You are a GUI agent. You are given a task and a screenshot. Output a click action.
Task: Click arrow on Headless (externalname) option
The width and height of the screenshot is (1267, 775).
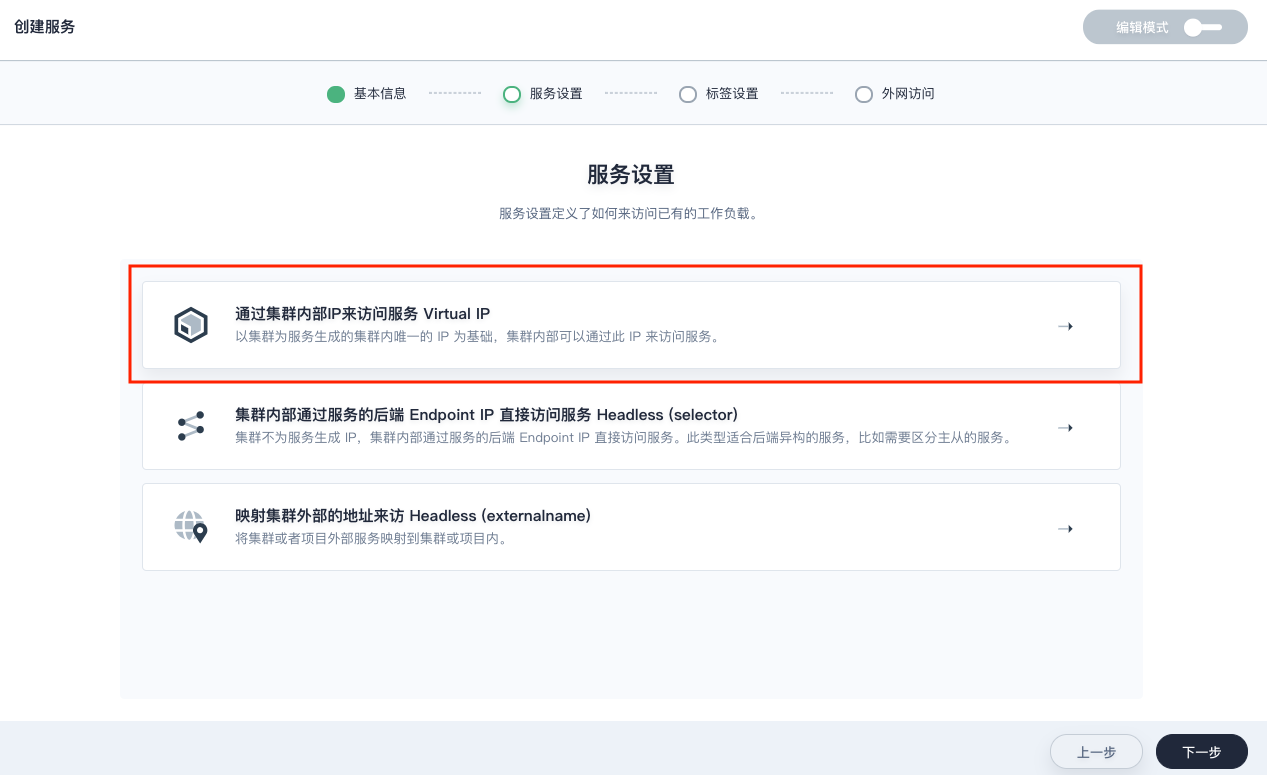[1065, 528]
